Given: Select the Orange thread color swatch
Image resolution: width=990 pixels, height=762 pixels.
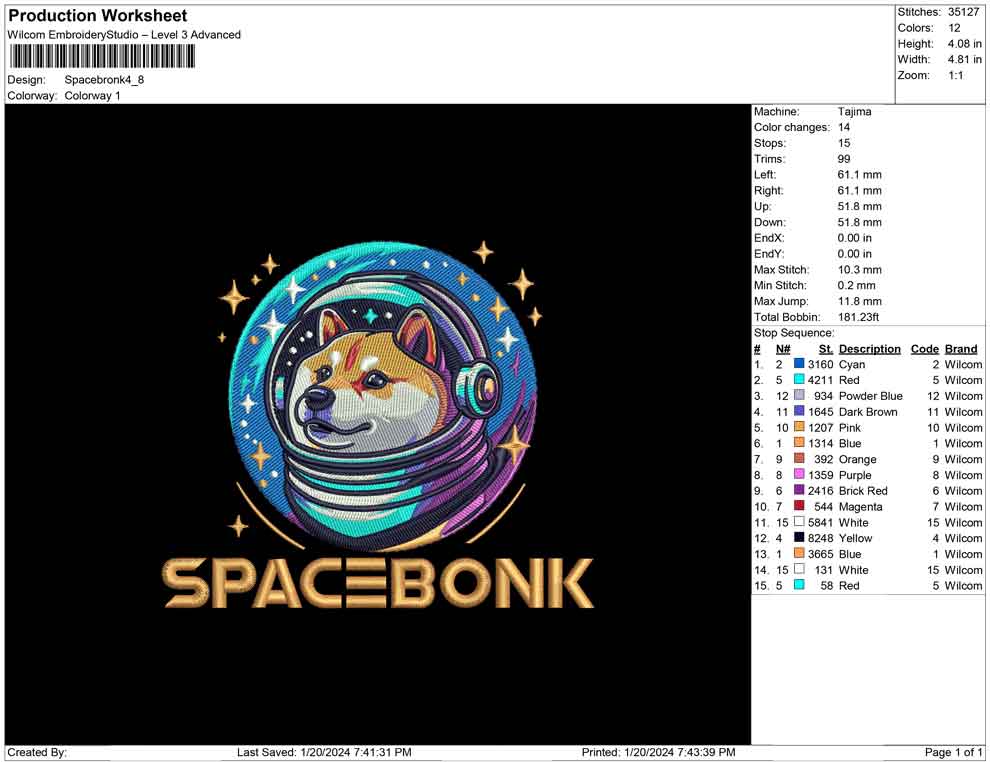Looking at the screenshot, I should [x=799, y=459].
